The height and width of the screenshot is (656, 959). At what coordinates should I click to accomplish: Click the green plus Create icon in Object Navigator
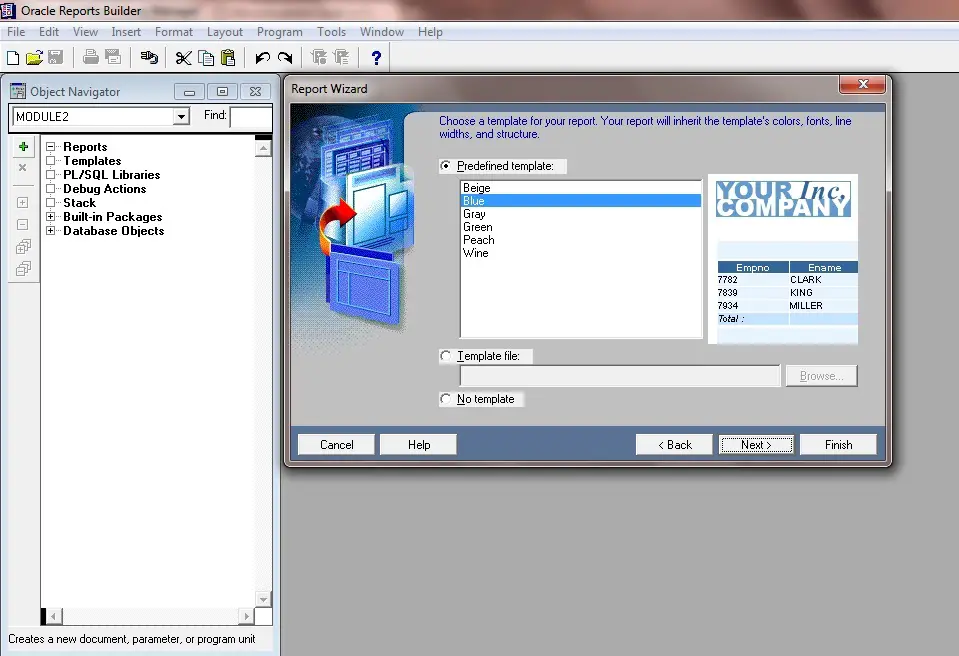click(23, 147)
